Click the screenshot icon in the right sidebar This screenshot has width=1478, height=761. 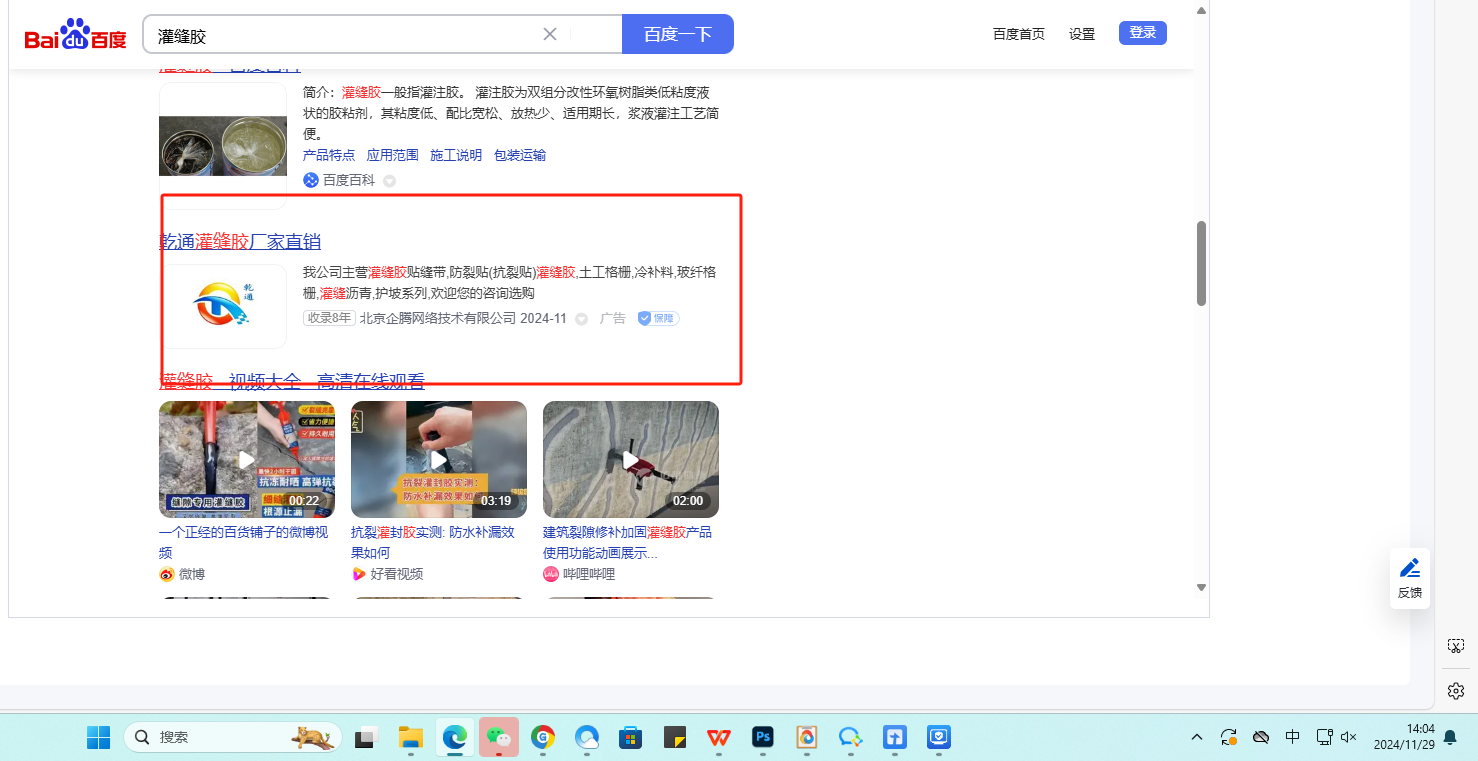pyautogui.click(x=1456, y=646)
